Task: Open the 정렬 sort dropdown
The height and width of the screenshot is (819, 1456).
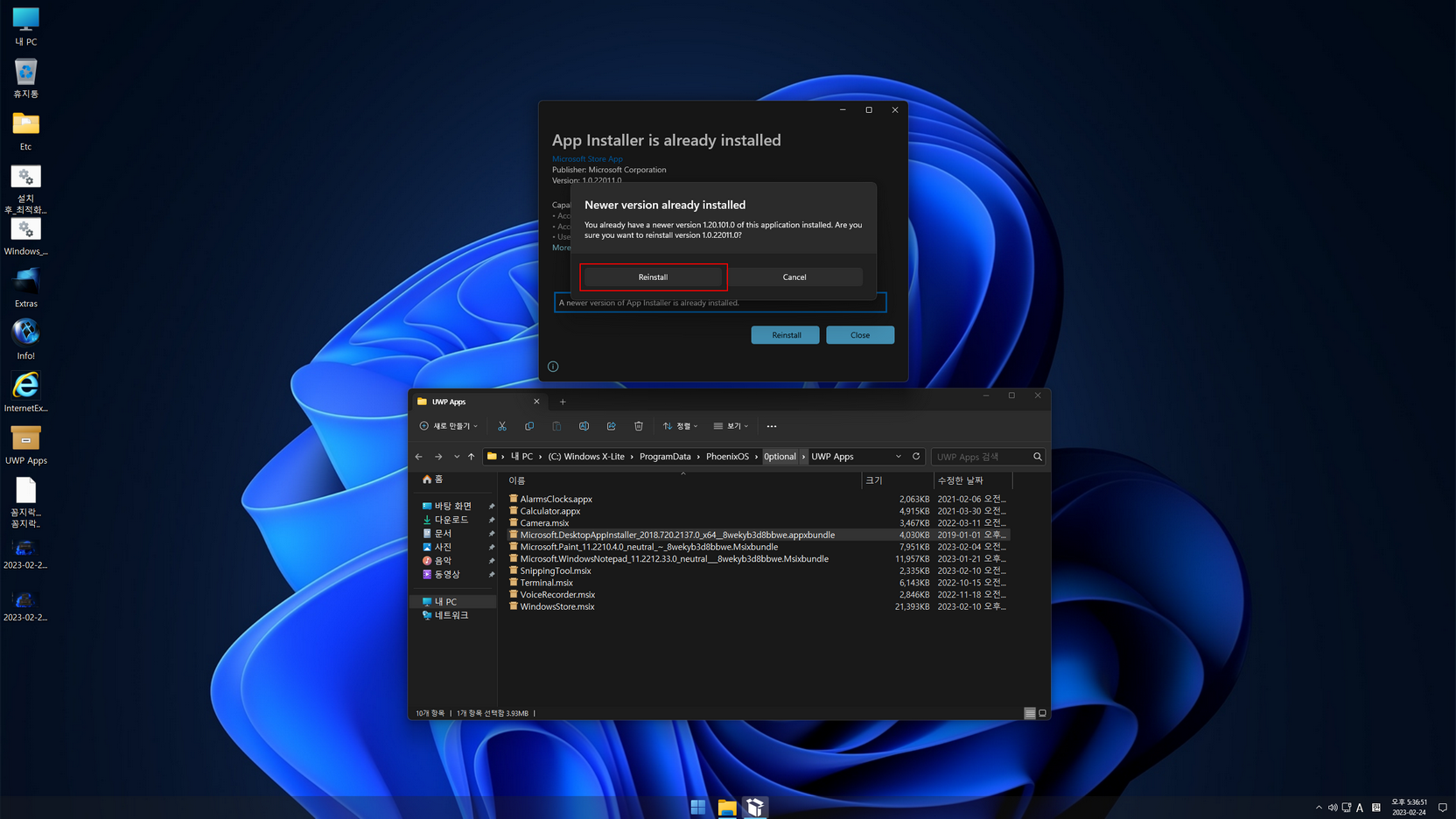Action: coord(681,426)
